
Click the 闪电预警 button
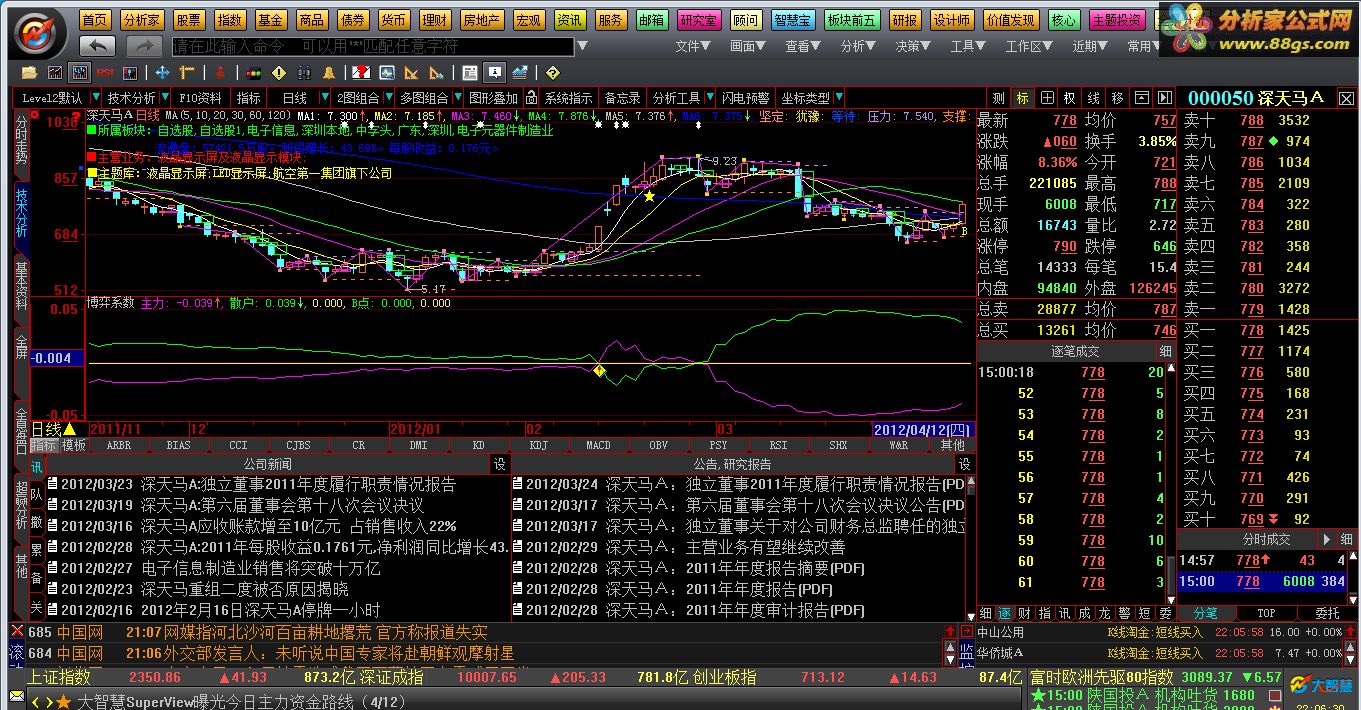pos(745,98)
